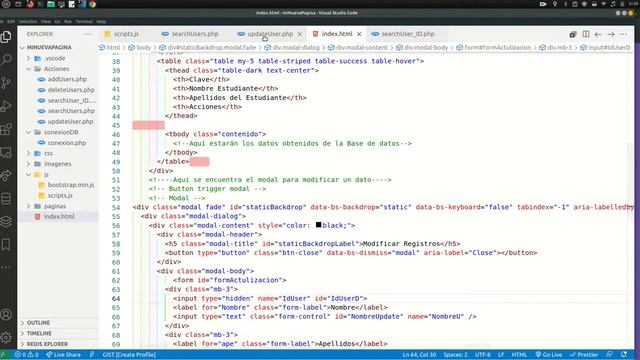640x360 pixels.
Task: Open the Extensions view
Action: [x=6, y=129]
